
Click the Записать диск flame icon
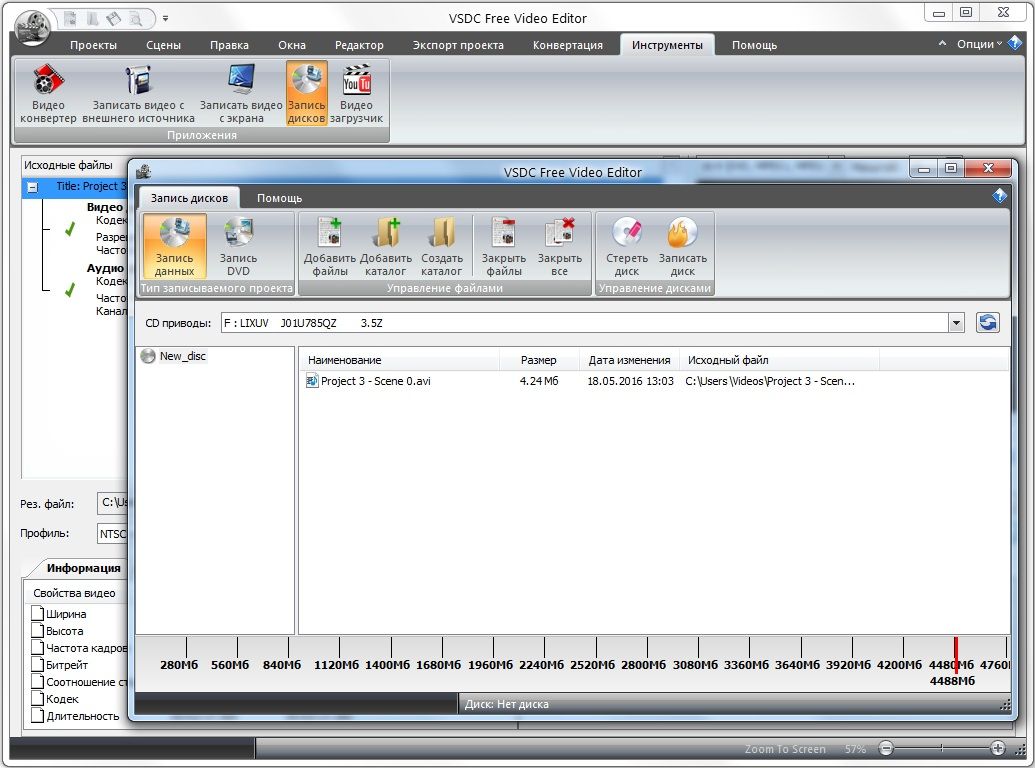(x=683, y=245)
